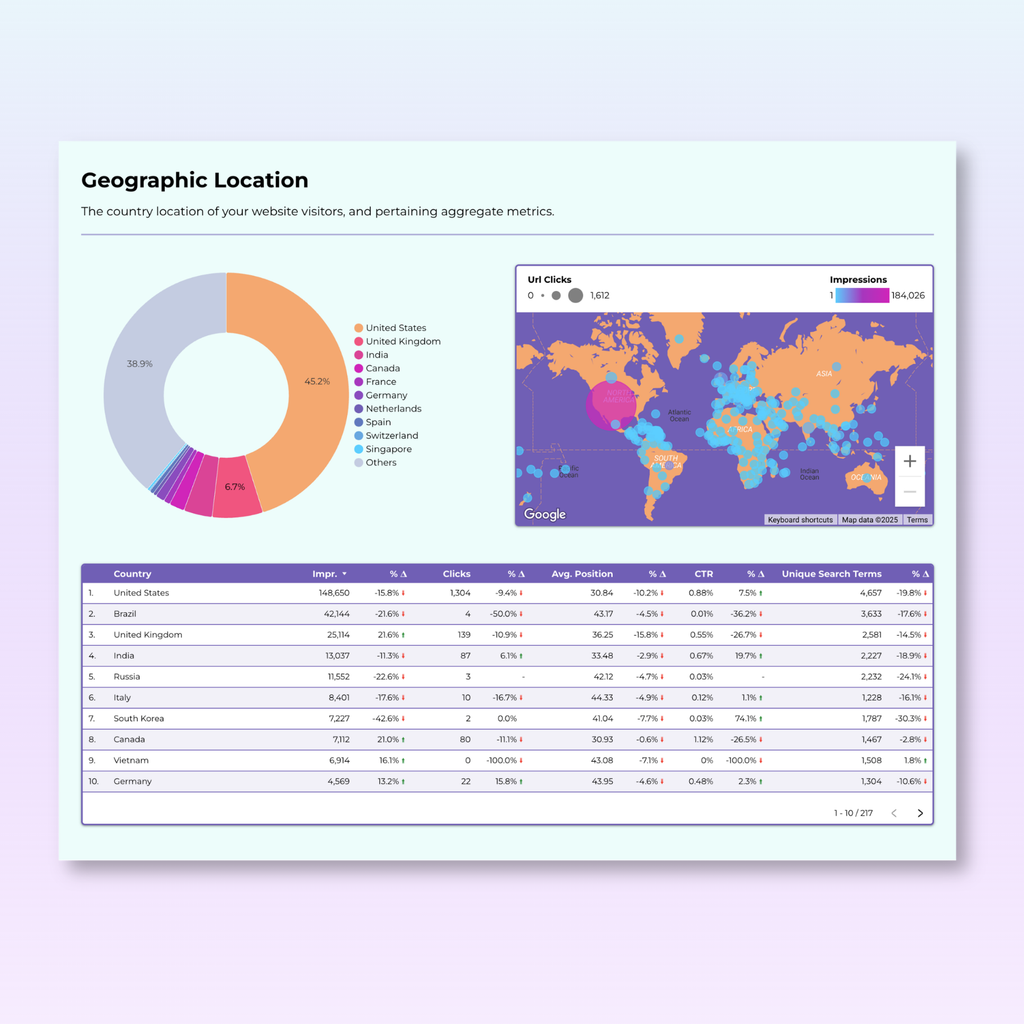Image resolution: width=1024 pixels, height=1024 pixels.
Task: Click the Avg. Position column header
Action: [582, 573]
